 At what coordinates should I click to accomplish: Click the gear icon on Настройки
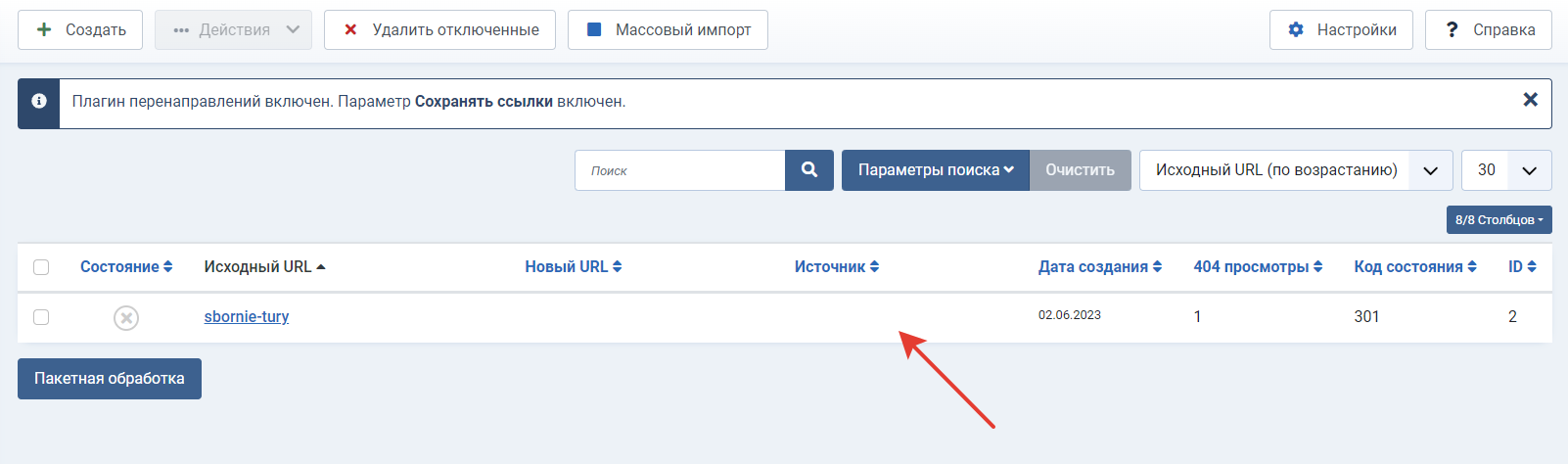pos(1296,29)
